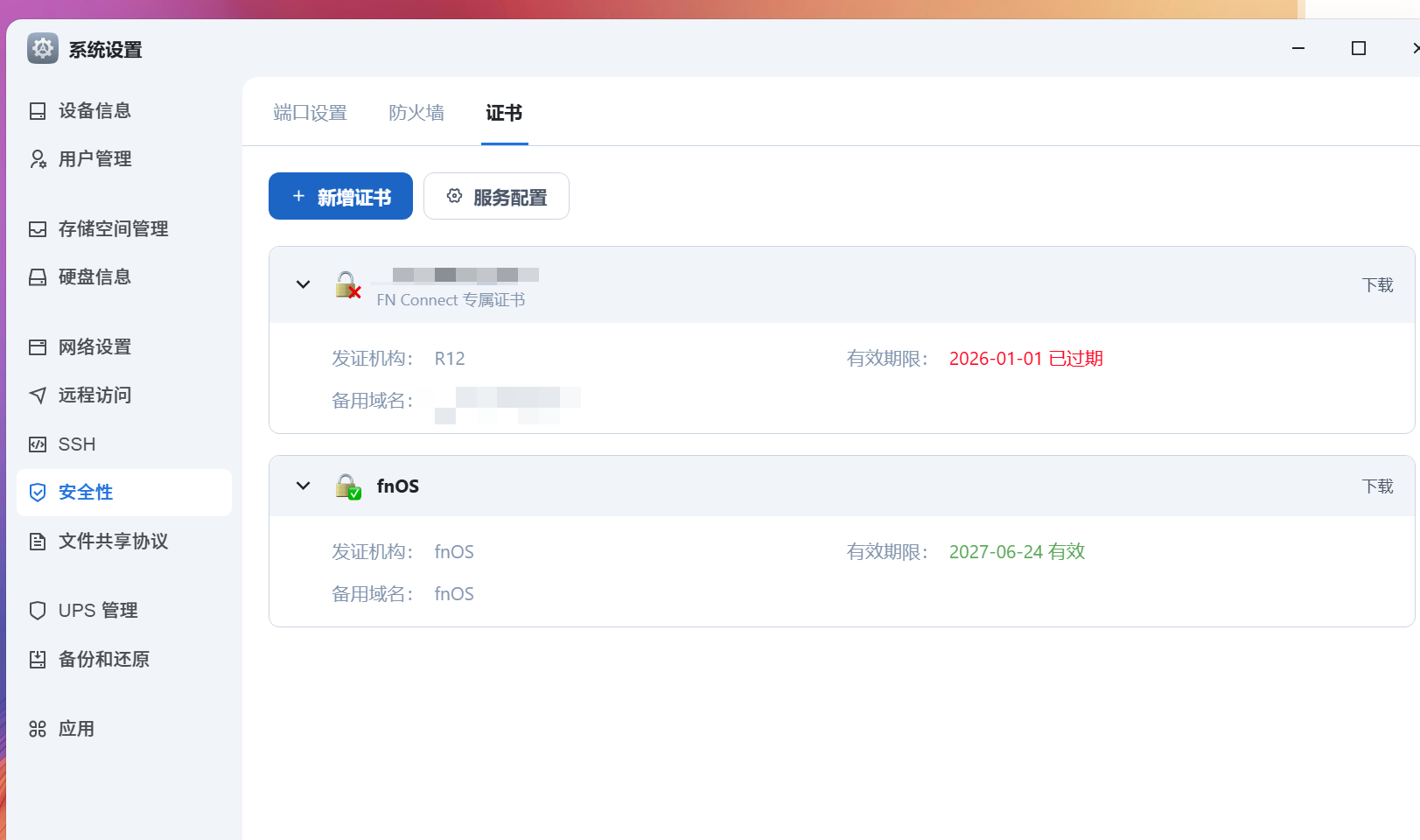Image resolution: width=1420 pixels, height=840 pixels.
Task: Switch to the Port Settings (端口设置) tab
Action: click(x=310, y=113)
